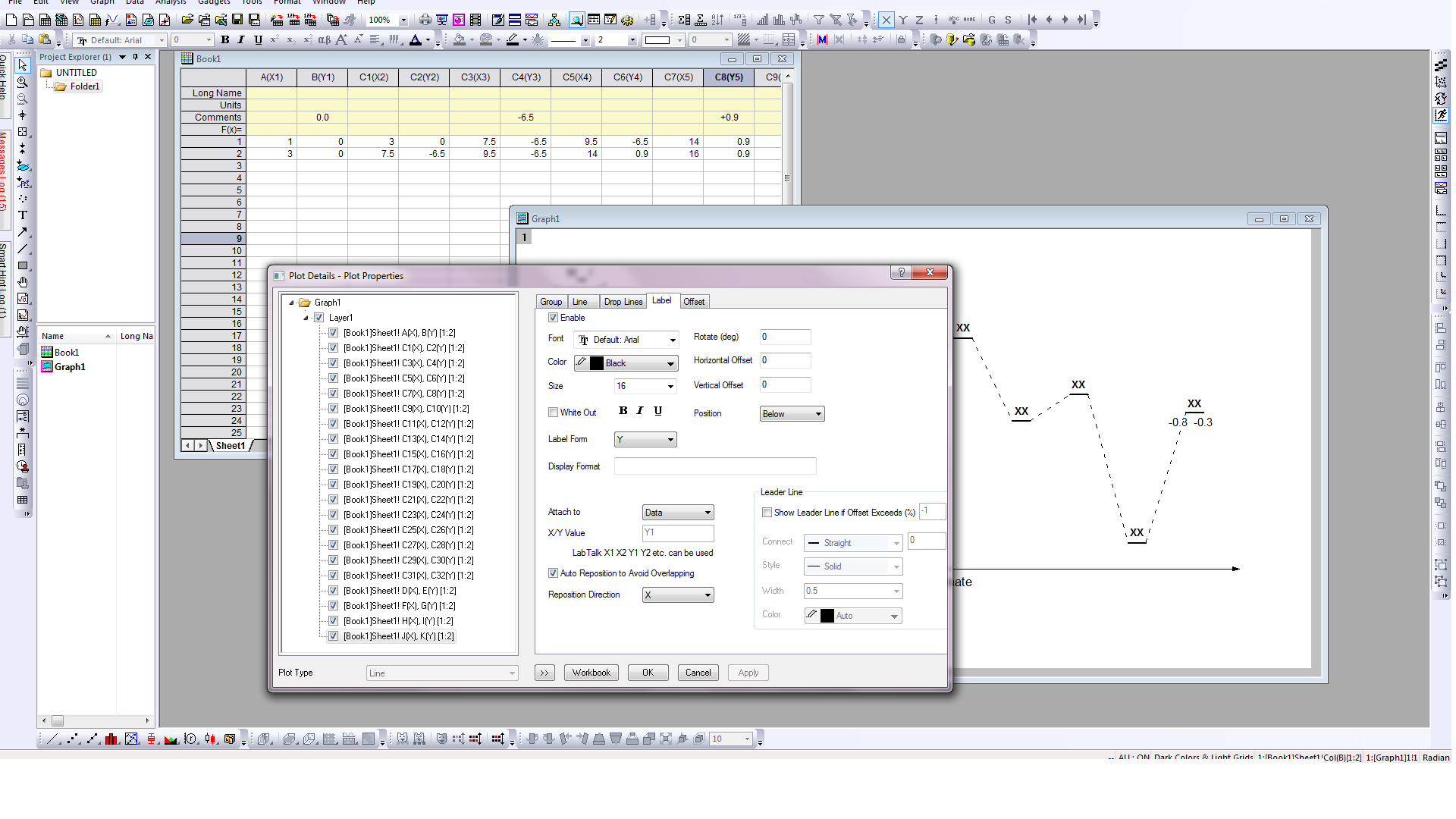Screen dimensions: 1456x819
Task: Select the Pan hand tool
Action: [x=23, y=282]
